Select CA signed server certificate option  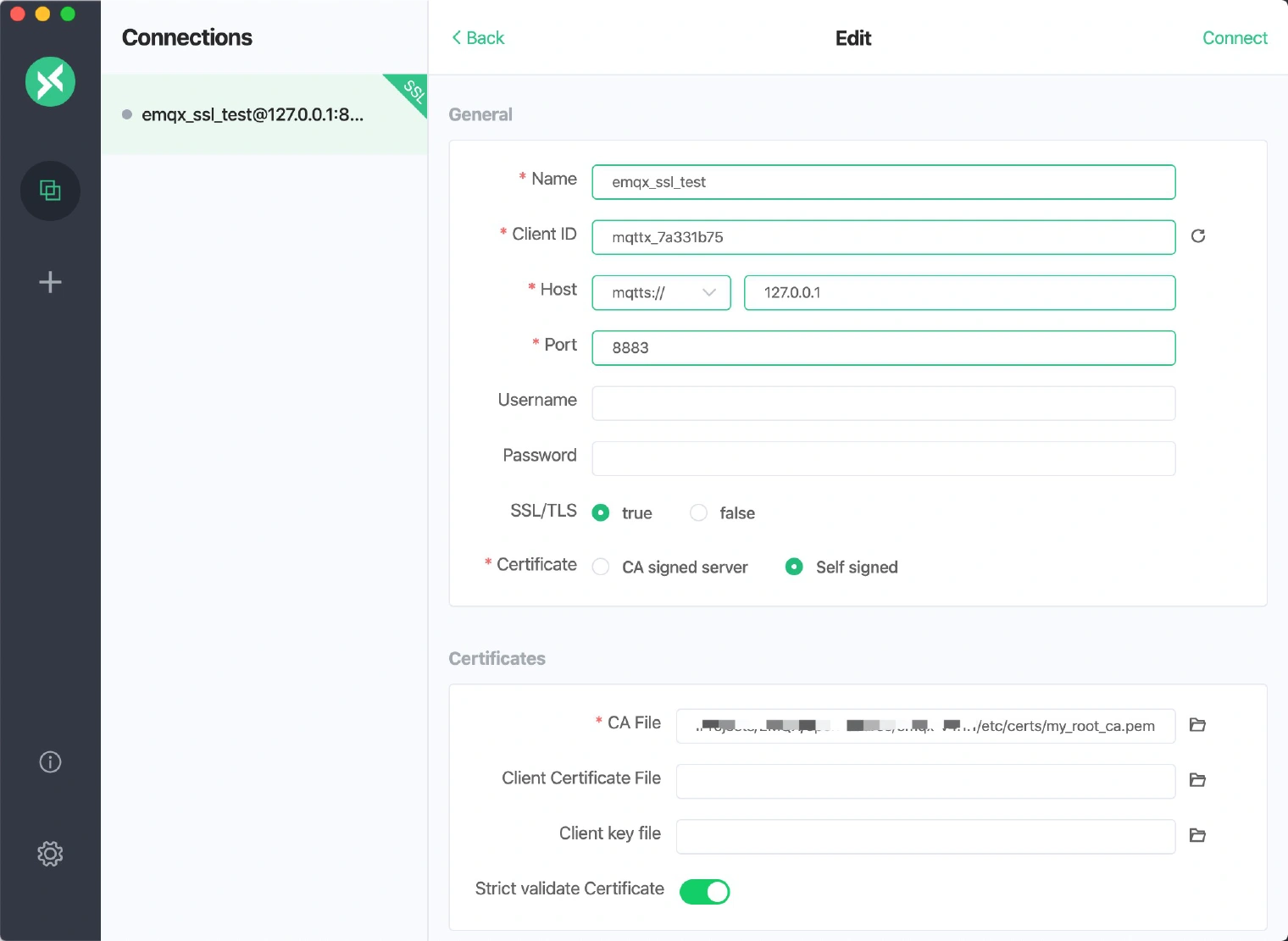tap(601, 566)
